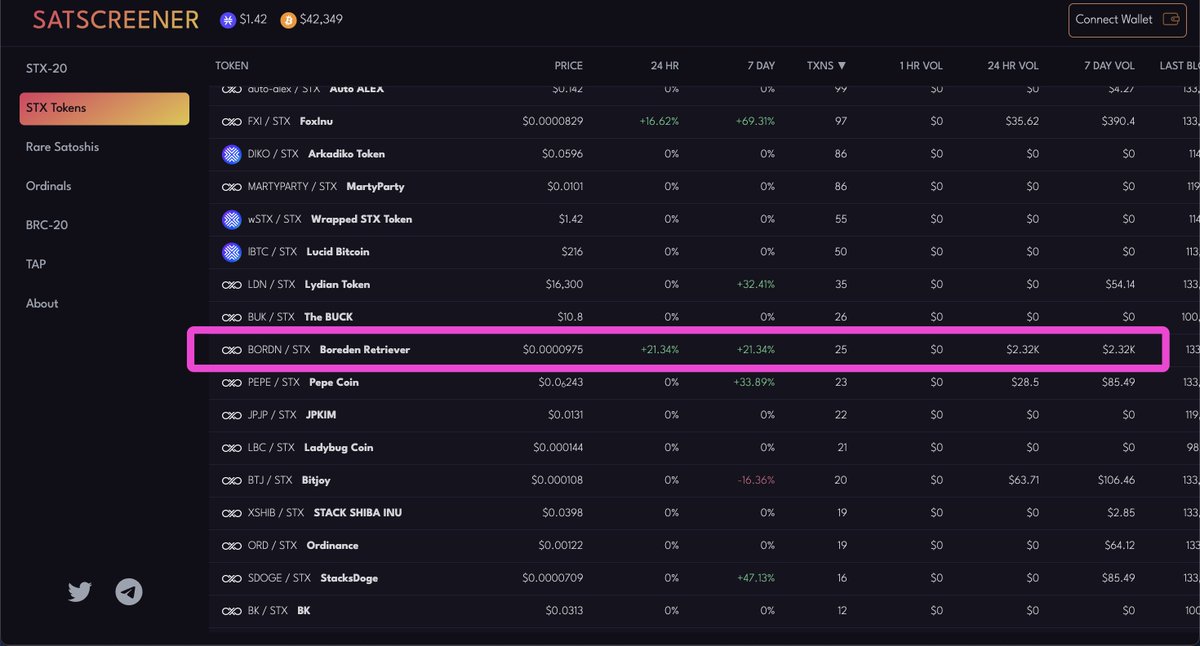Sort table by 7 DAY VOL header
The width and height of the screenshot is (1200, 646).
(x=1110, y=66)
